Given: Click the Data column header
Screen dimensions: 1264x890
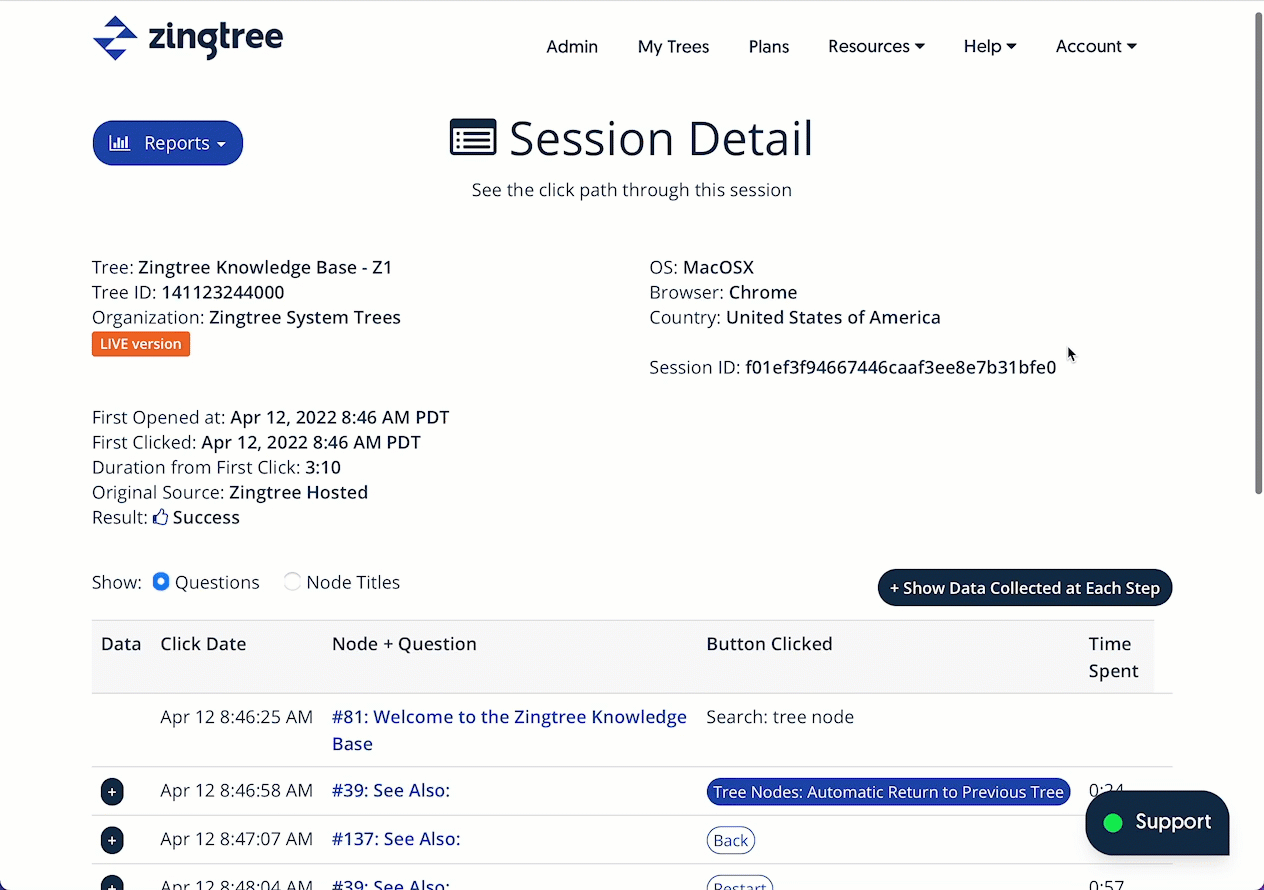Looking at the screenshot, I should [x=121, y=644].
